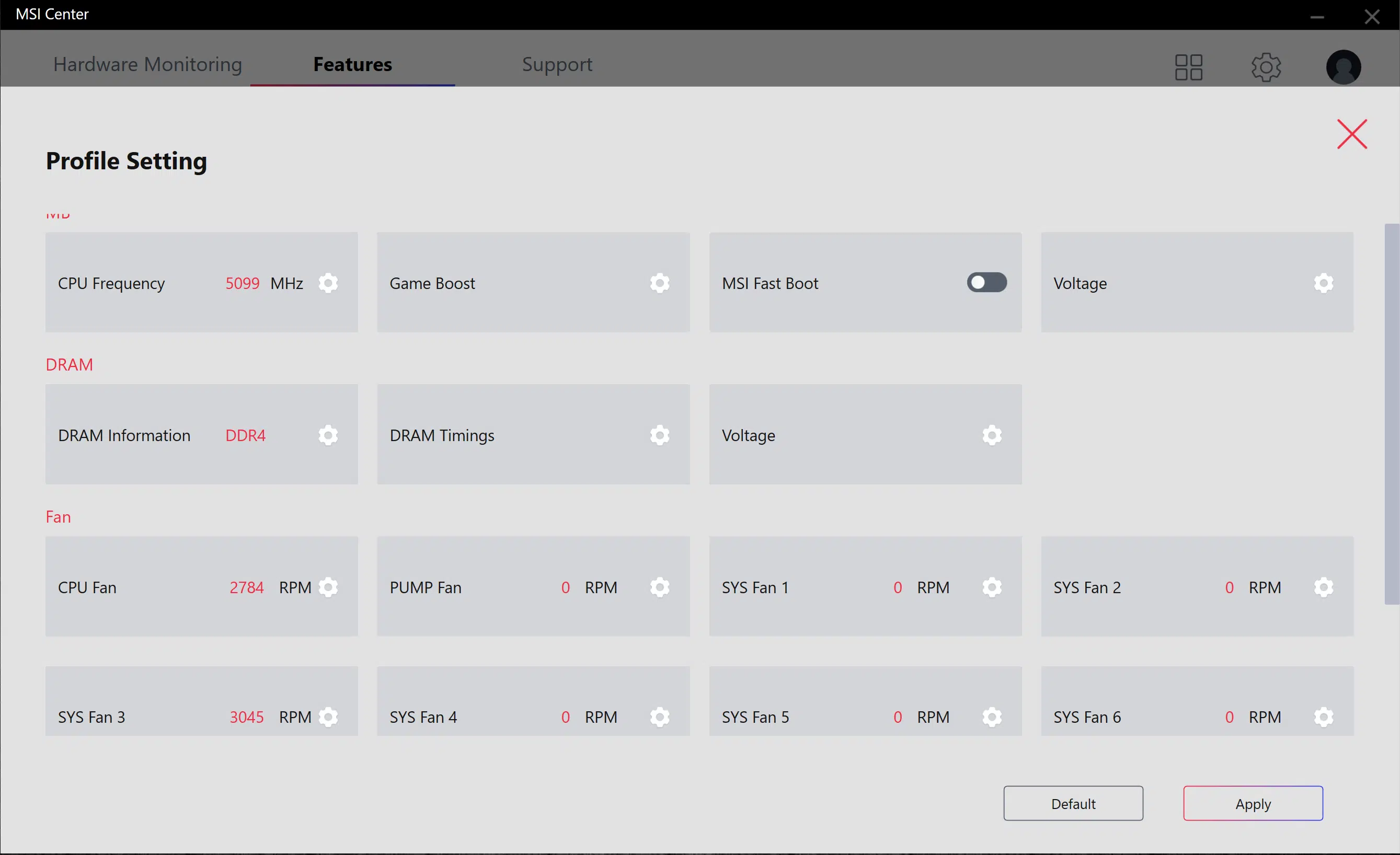
Task: Open DRAM Information settings gear
Action: [328, 435]
